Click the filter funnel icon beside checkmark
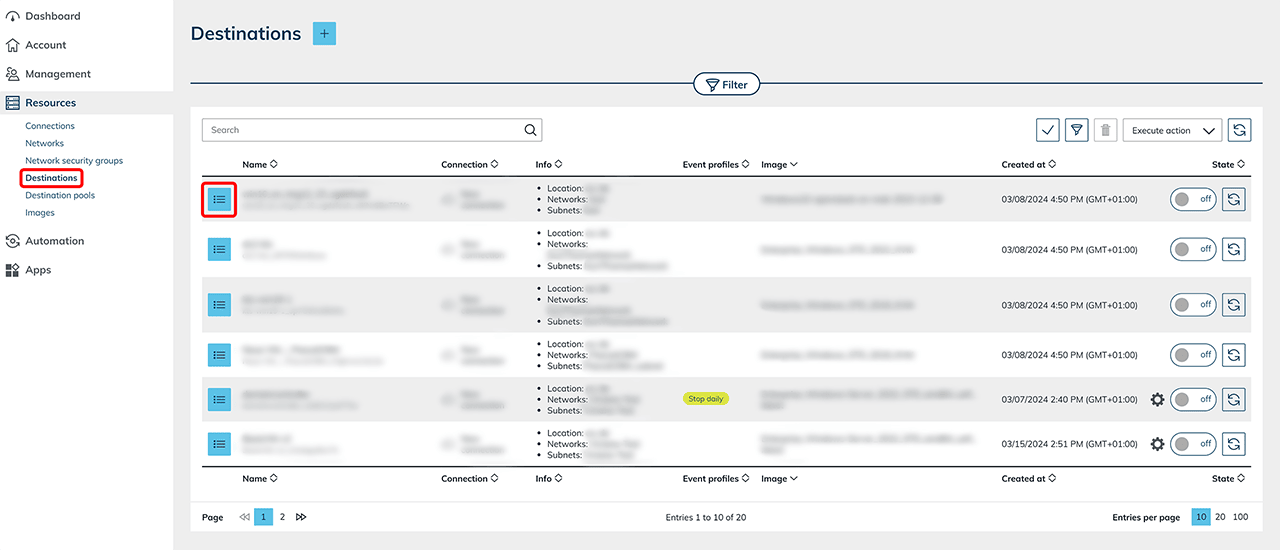This screenshot has width=1280, height=550. [1076, 130]
